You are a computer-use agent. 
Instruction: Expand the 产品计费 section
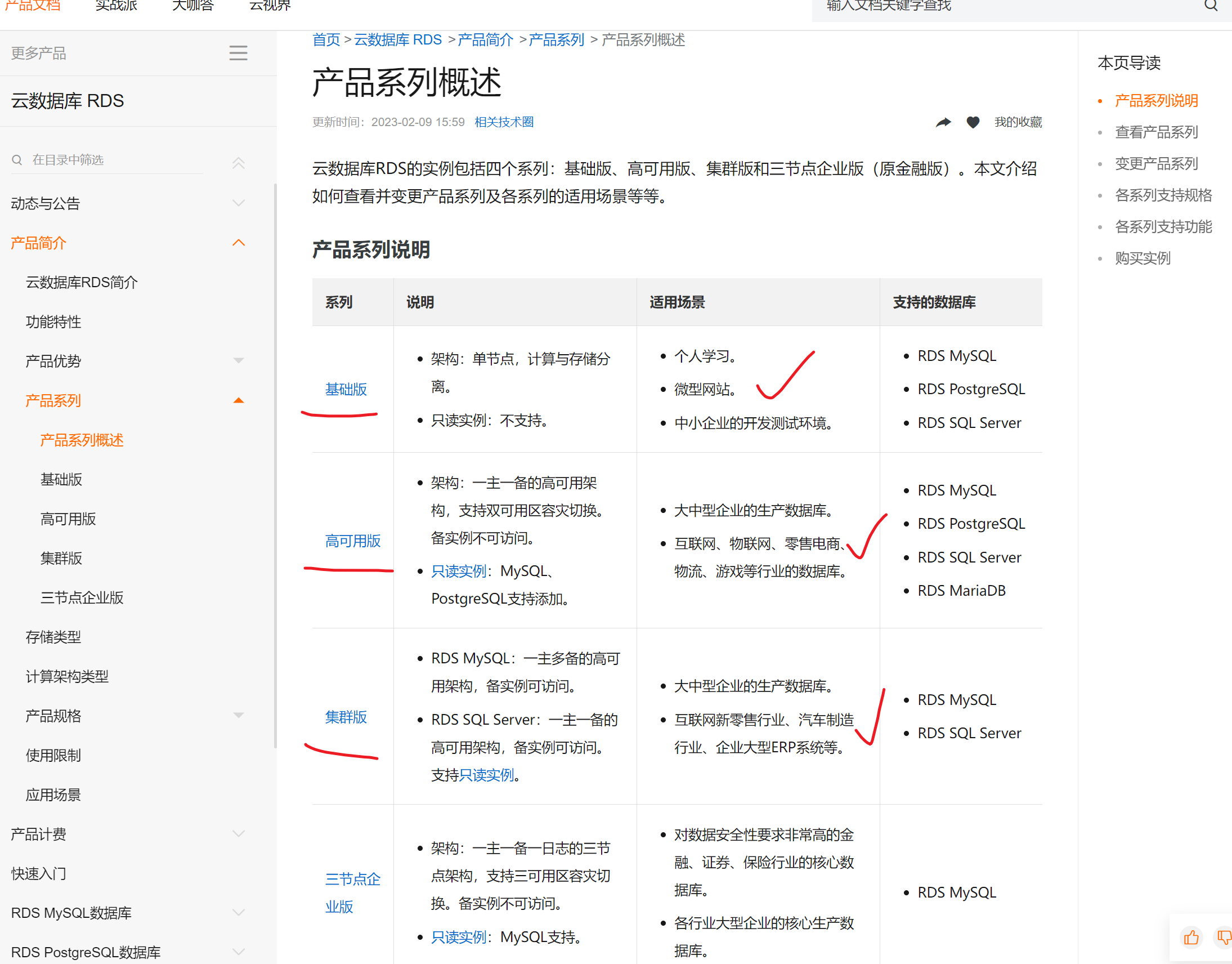tap(238, 833)
